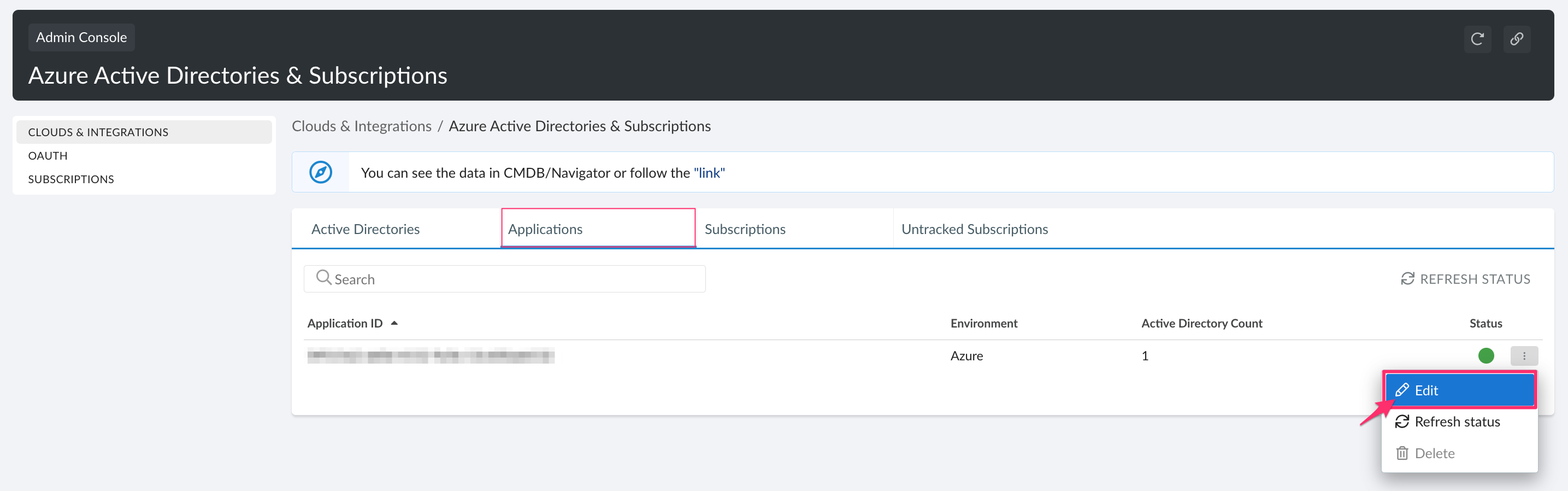Switch to the Subscriptions tab
The image size is (1568, 491).
745,229
